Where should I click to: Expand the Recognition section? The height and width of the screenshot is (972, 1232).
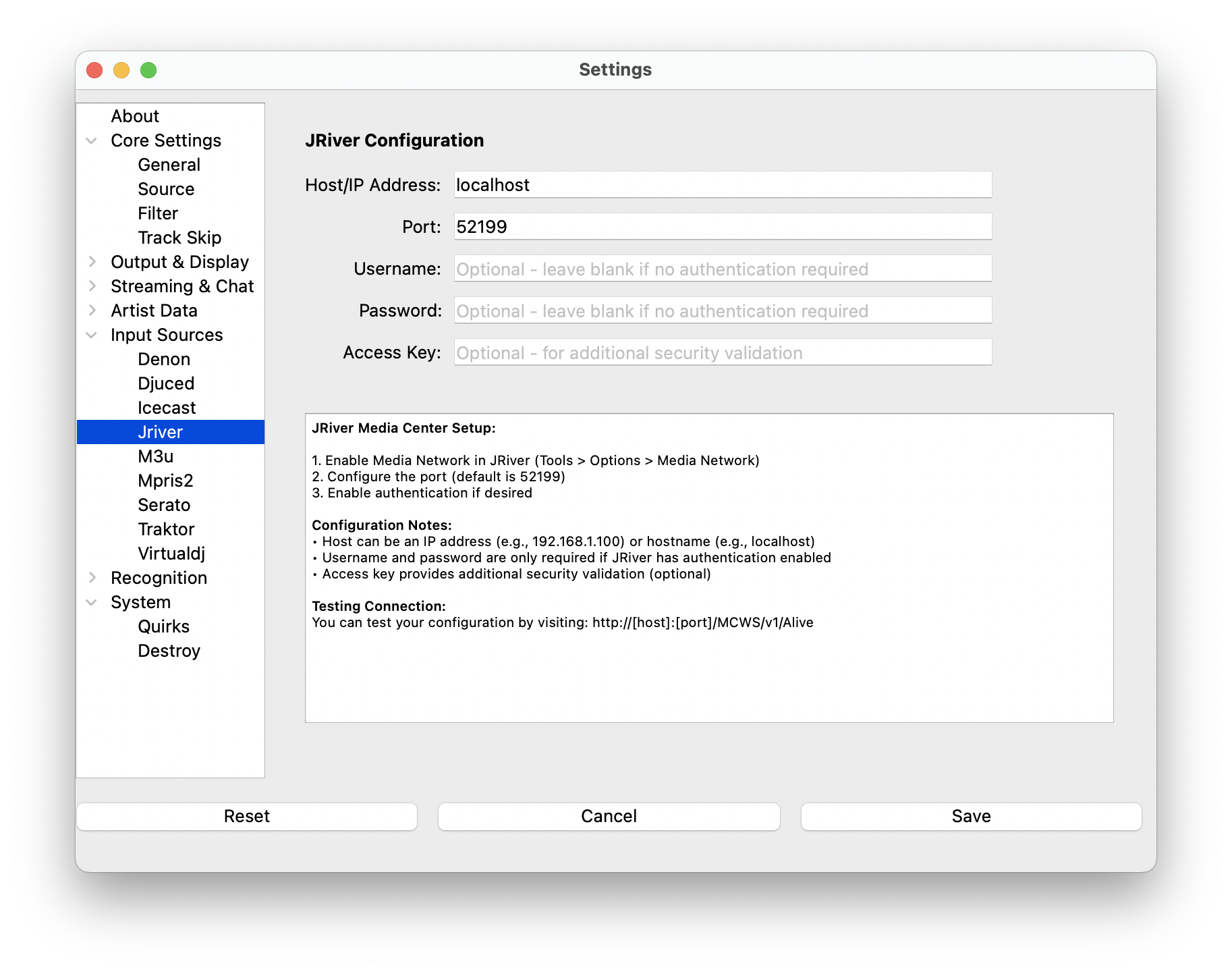coord(92,578)
